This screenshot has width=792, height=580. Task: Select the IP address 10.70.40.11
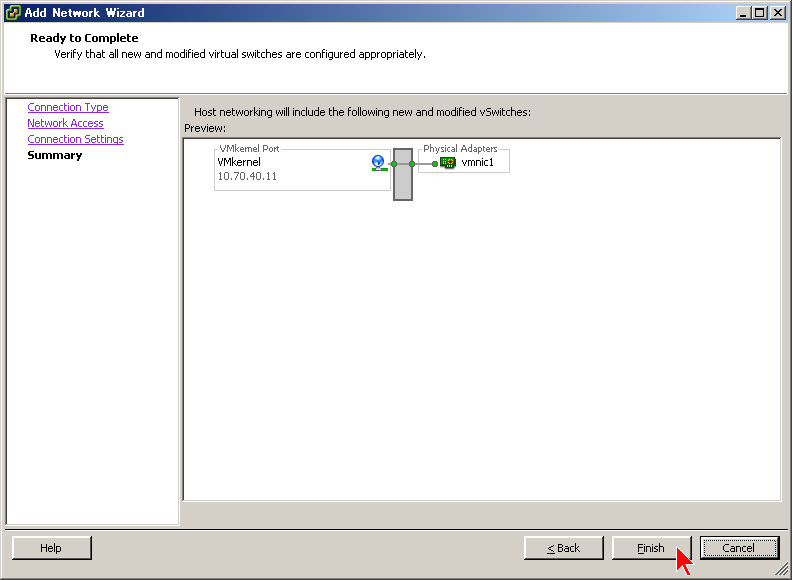(247, 176)
